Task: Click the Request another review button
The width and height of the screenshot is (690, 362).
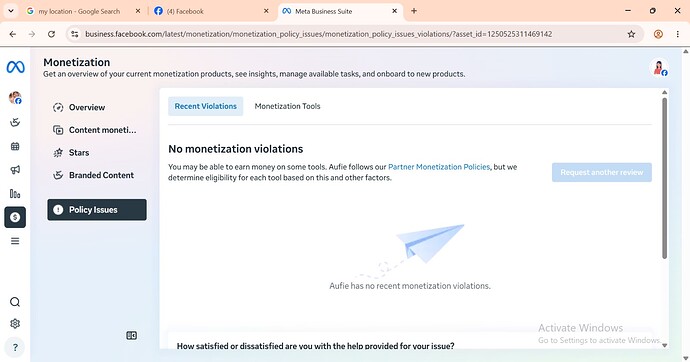Action: click(x=602, y=172)
